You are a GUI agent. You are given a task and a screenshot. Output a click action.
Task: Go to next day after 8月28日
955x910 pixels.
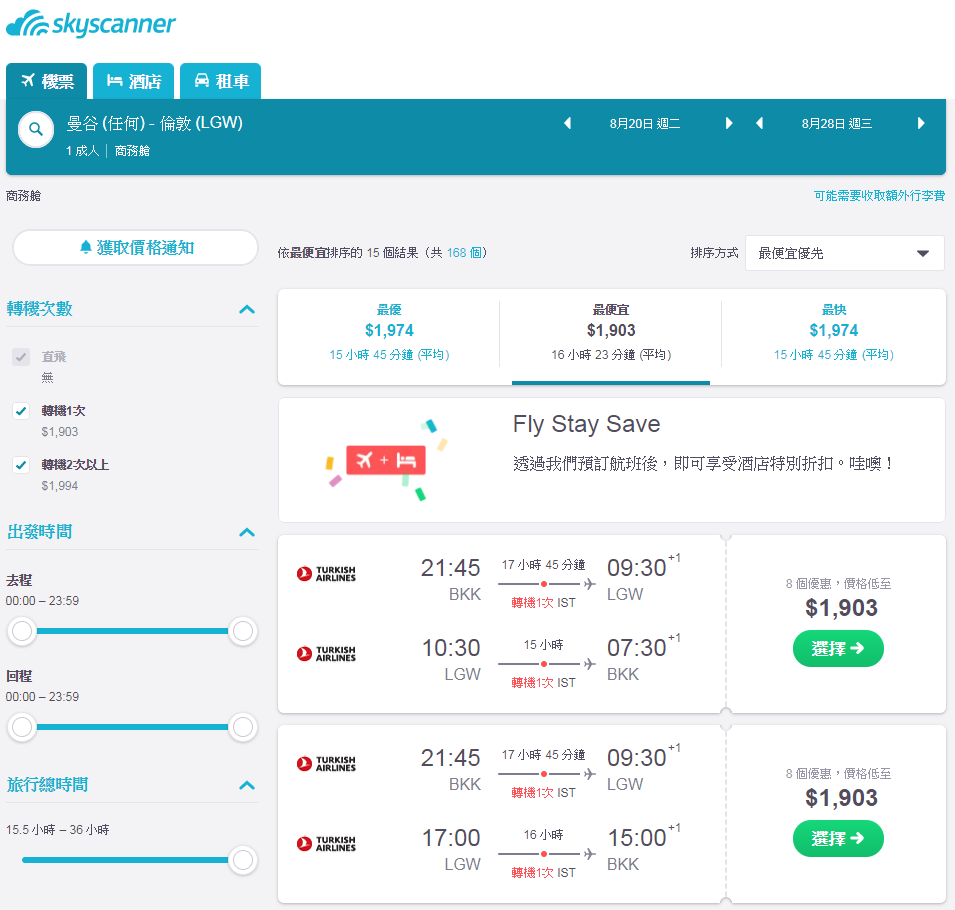pos(921,123)
